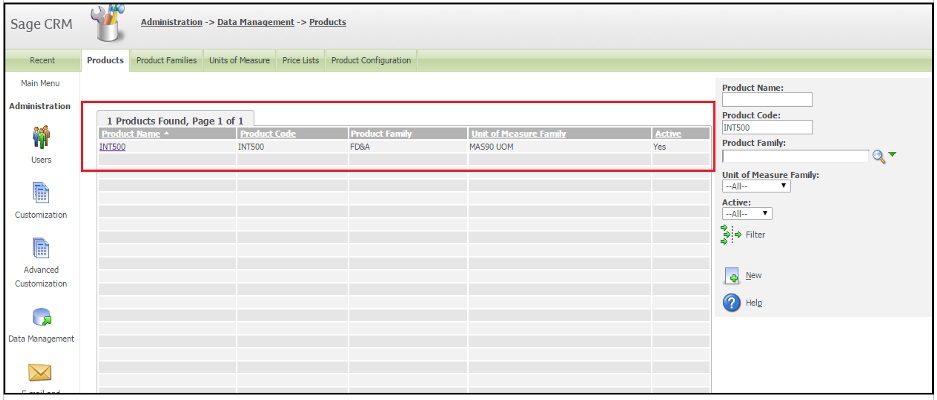The height and width of the screenshot is (400, 937).
Task: Click the Product Family column header
Action: point(381,134)
